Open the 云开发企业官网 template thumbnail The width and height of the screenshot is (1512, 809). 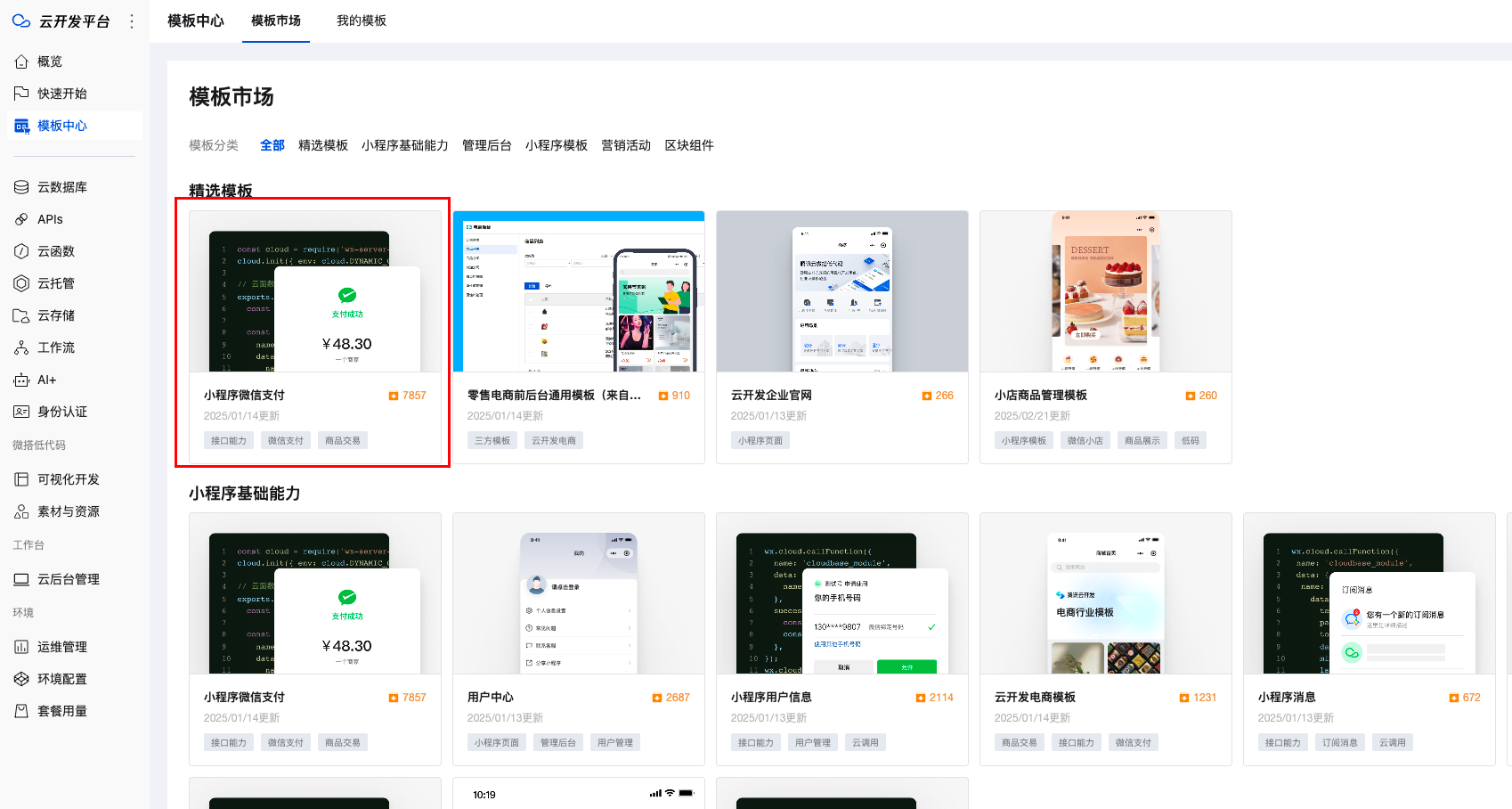point(842,291)
